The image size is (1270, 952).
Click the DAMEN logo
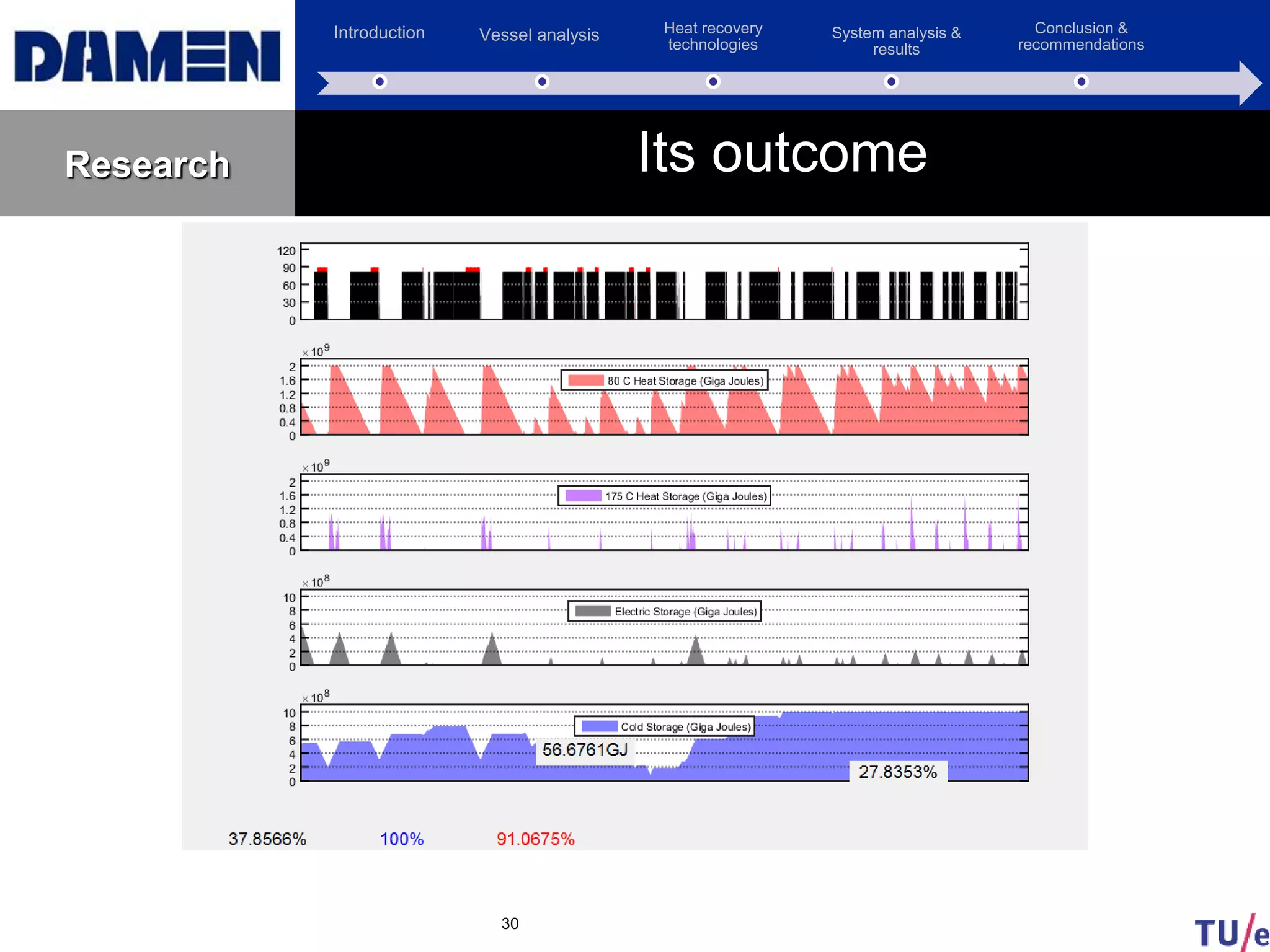click(147, 56)
